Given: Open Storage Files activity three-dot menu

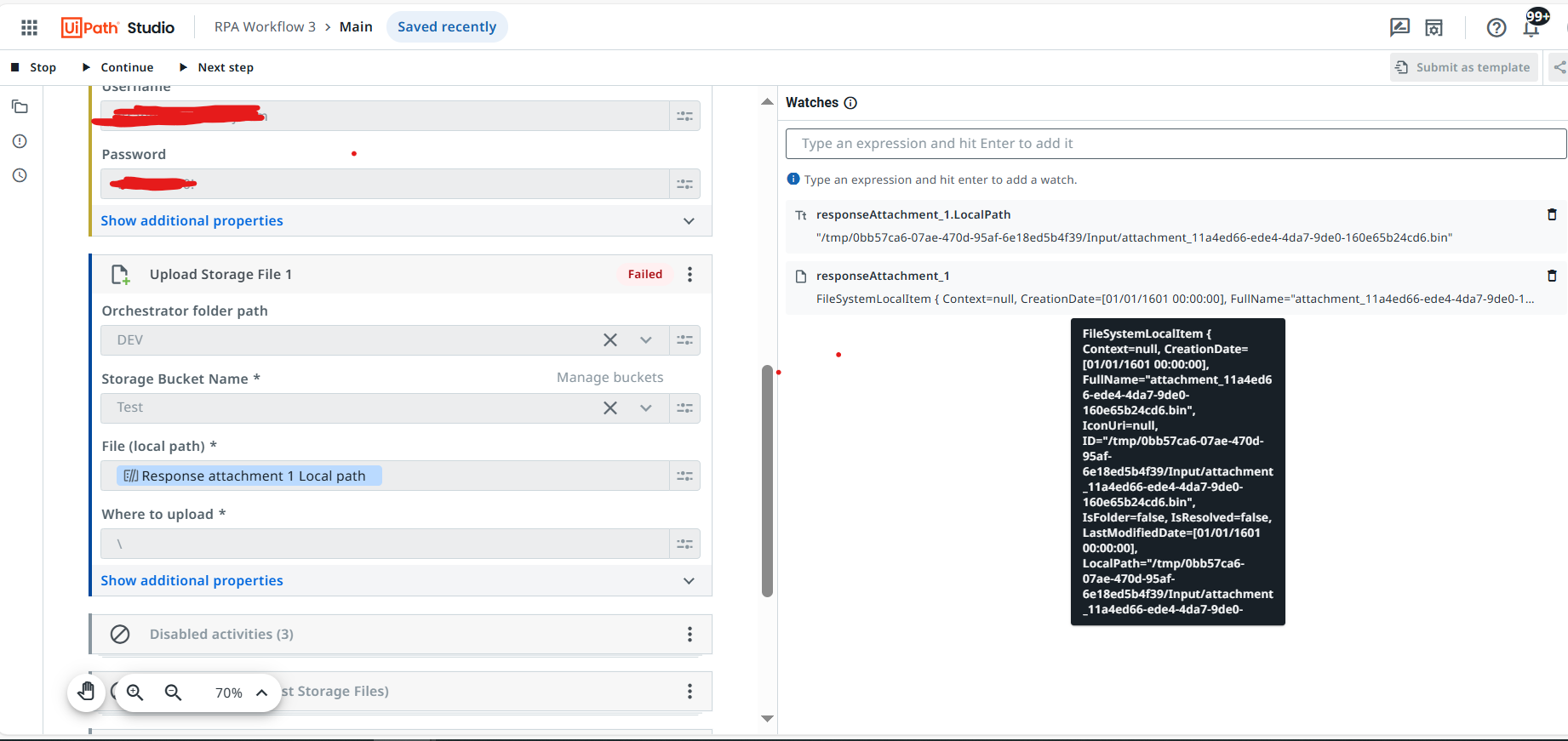Looking at the screenshot, I should click(x=690, y=691).
